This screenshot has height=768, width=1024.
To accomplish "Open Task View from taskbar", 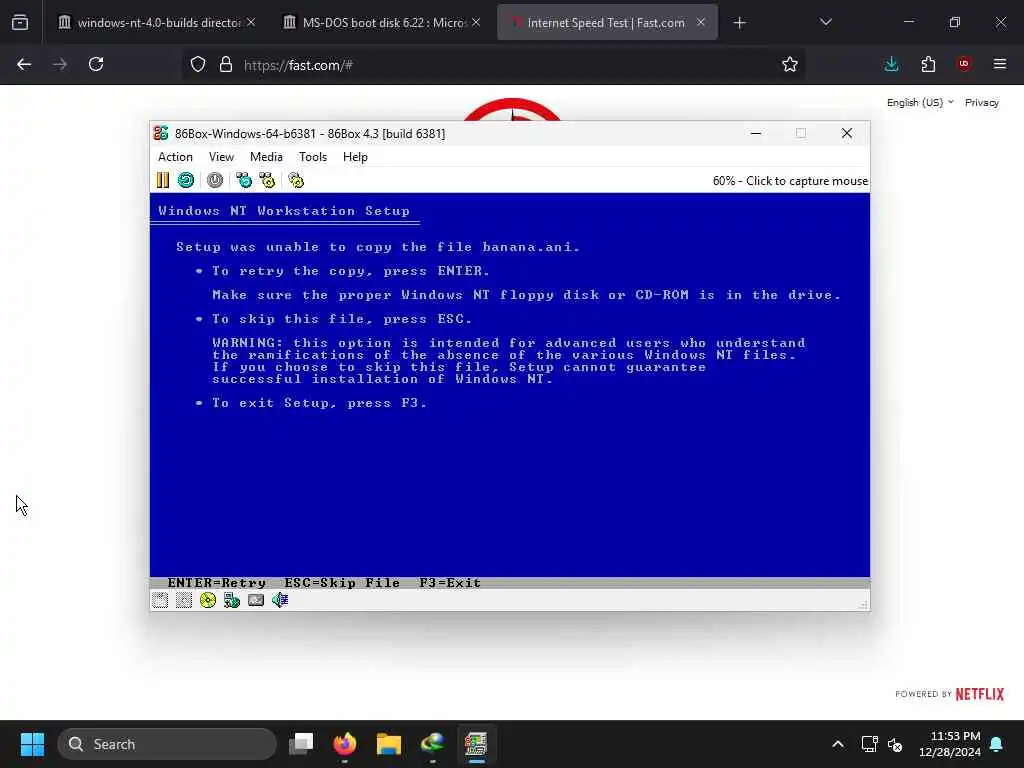I will pyautogui.click(x=302, y=744).
